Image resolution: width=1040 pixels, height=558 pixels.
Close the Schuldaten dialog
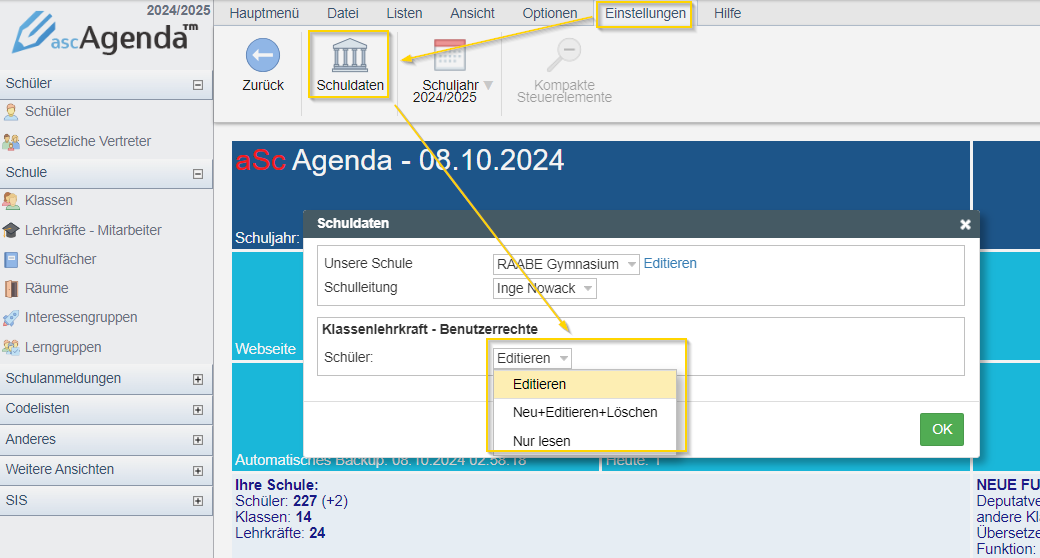965,224
